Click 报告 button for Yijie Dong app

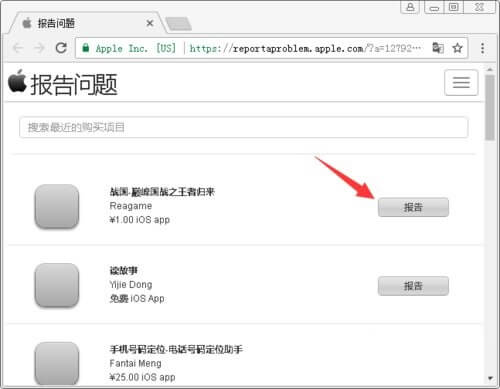point(413,286)
